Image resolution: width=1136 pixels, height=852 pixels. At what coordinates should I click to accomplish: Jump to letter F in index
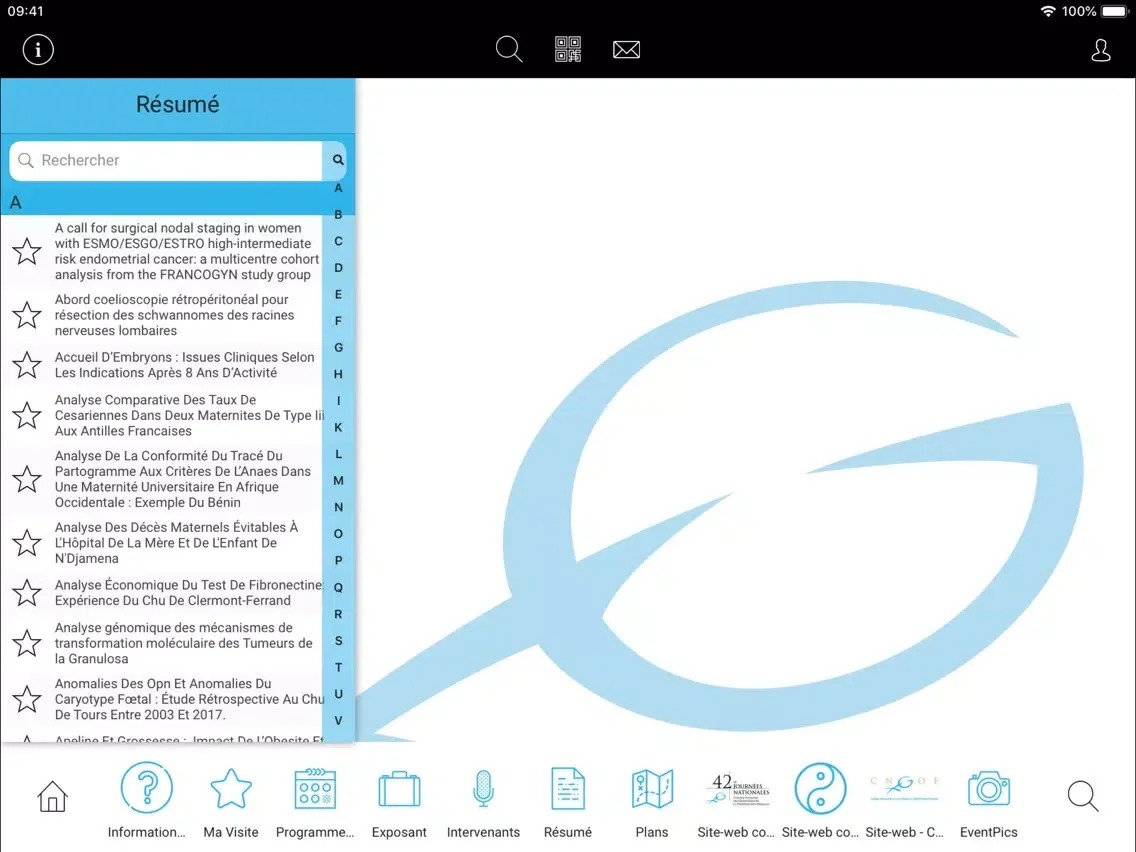point(338,321)
